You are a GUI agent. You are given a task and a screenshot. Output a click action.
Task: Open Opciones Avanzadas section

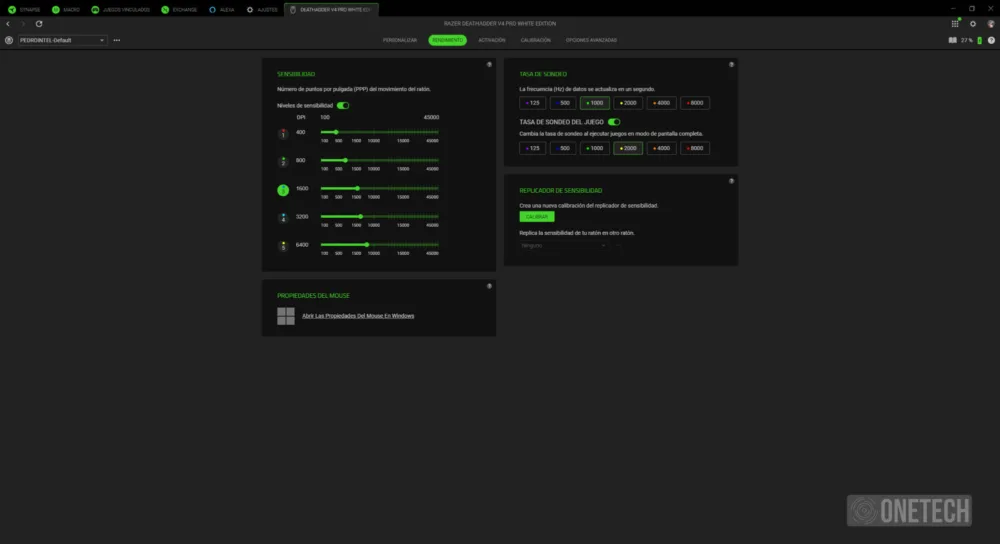(x=591, y=40)
